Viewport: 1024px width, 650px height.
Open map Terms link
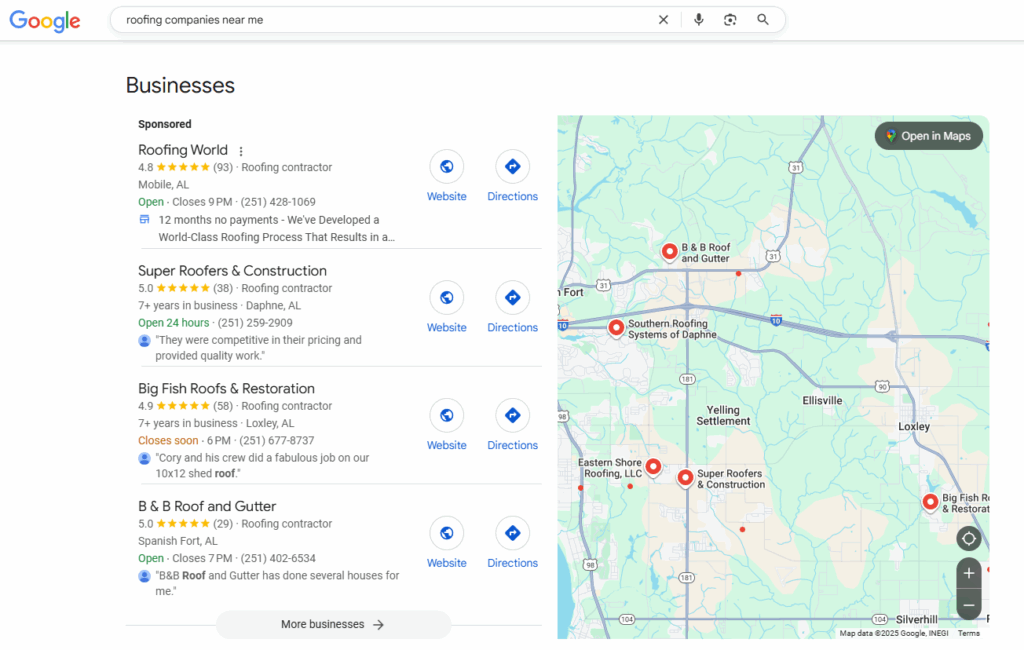pyautogui.click(x=968, y=633)
